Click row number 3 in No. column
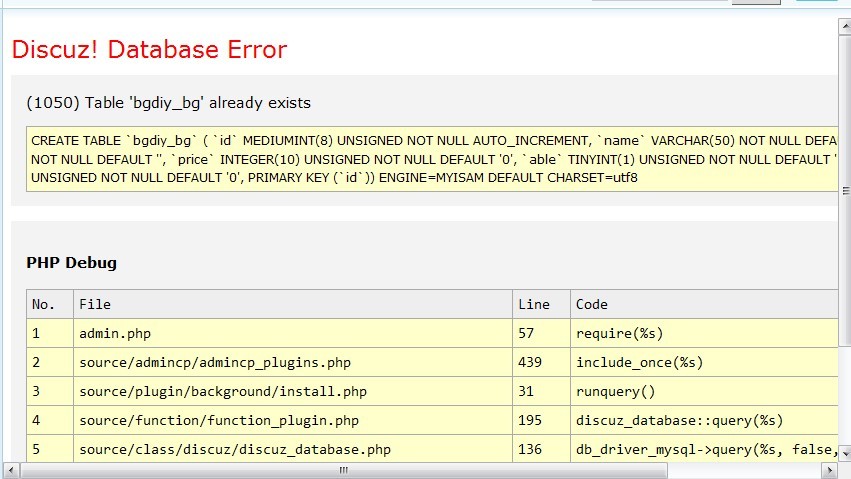The width and height of the screenshot is (851, 479). (x=50, y=391)
